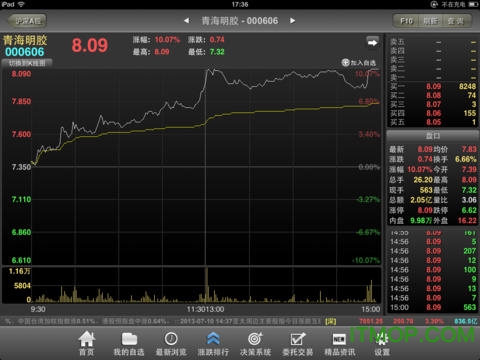Click the 跌停 6.62 value

click(x=469, y=210)
